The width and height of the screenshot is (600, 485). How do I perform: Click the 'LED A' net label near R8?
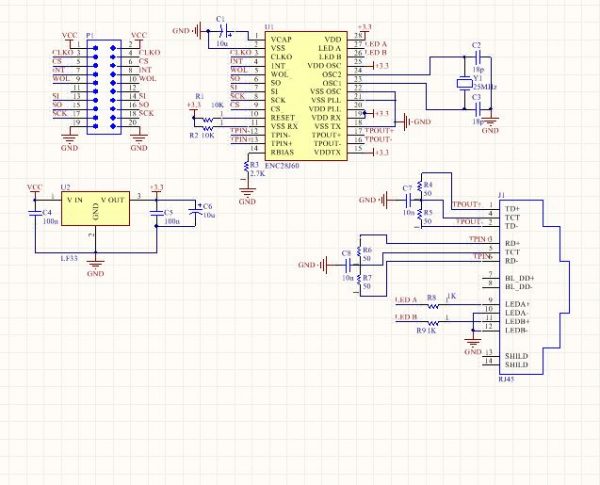pyautogui.click(x=406, y=300)
